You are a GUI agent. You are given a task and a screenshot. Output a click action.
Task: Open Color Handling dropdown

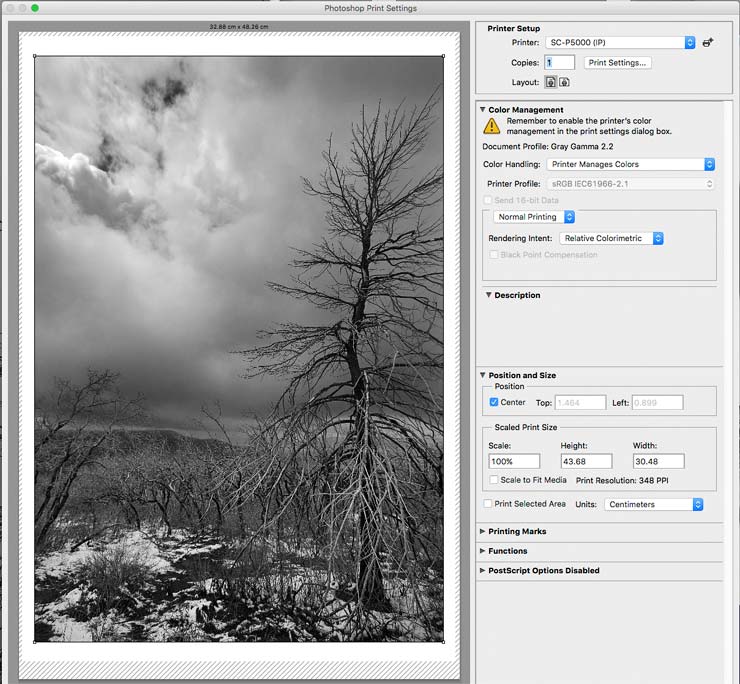pyautogui.click(x=631, y=164)
